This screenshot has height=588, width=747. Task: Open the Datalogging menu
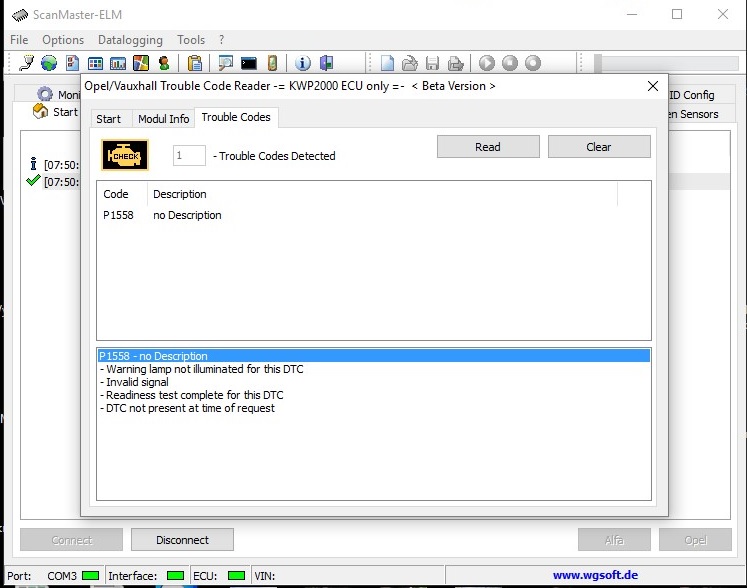pos(130,40)
